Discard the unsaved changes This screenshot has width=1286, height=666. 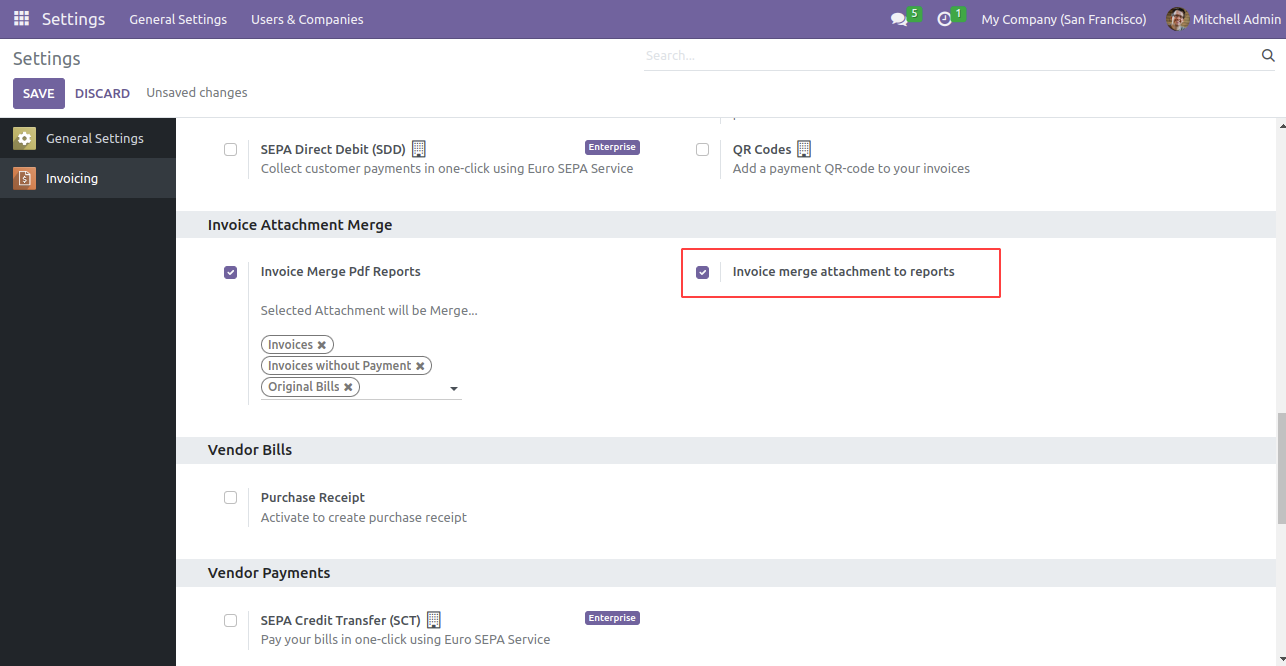point(102,93)
